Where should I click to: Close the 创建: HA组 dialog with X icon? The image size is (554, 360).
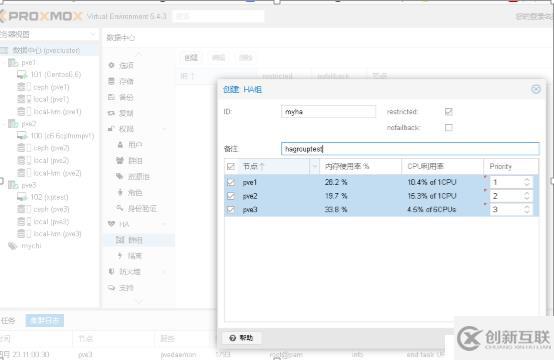point(536,89)
